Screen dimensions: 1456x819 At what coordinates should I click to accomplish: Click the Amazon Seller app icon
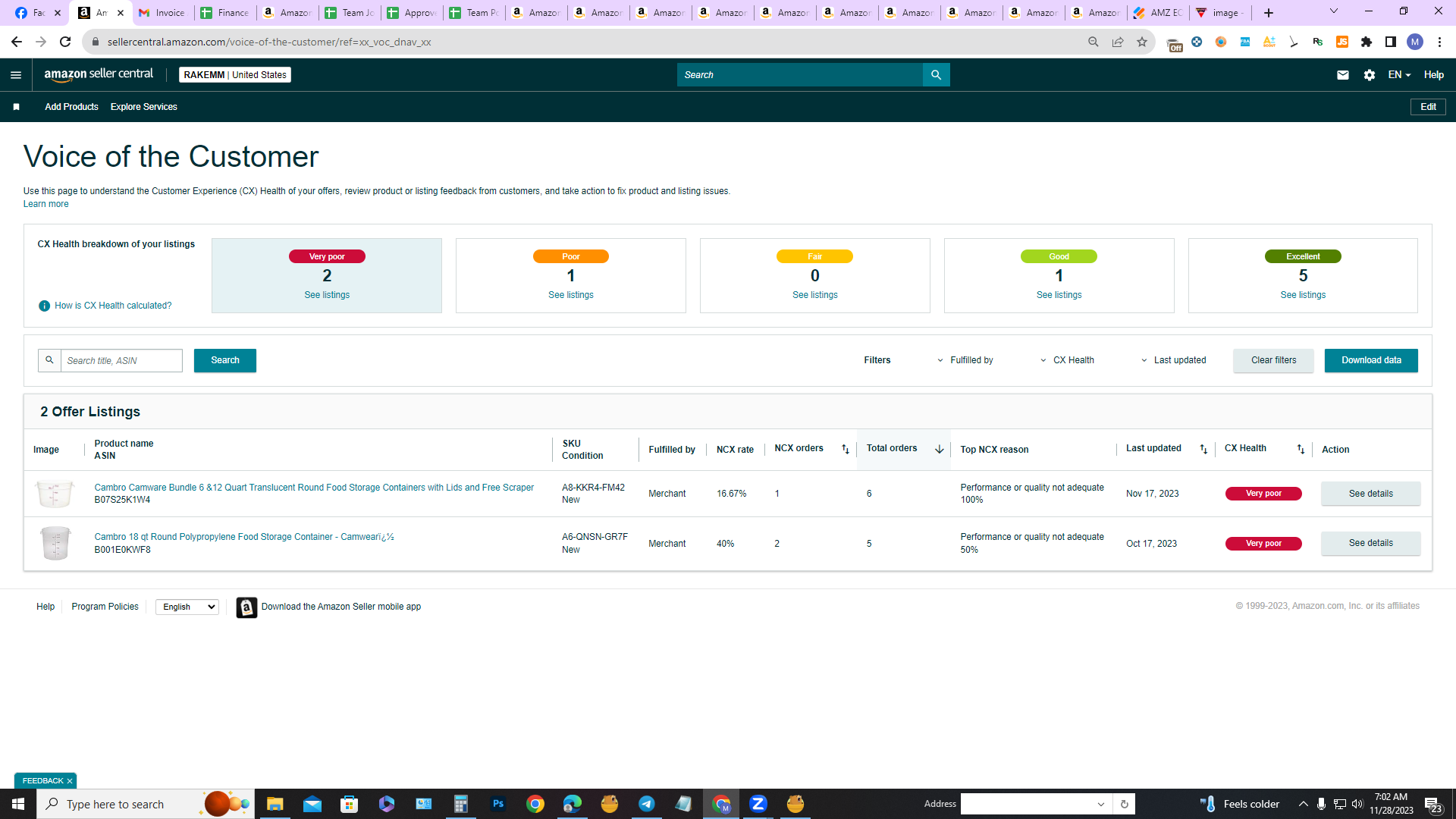[246, 607]
